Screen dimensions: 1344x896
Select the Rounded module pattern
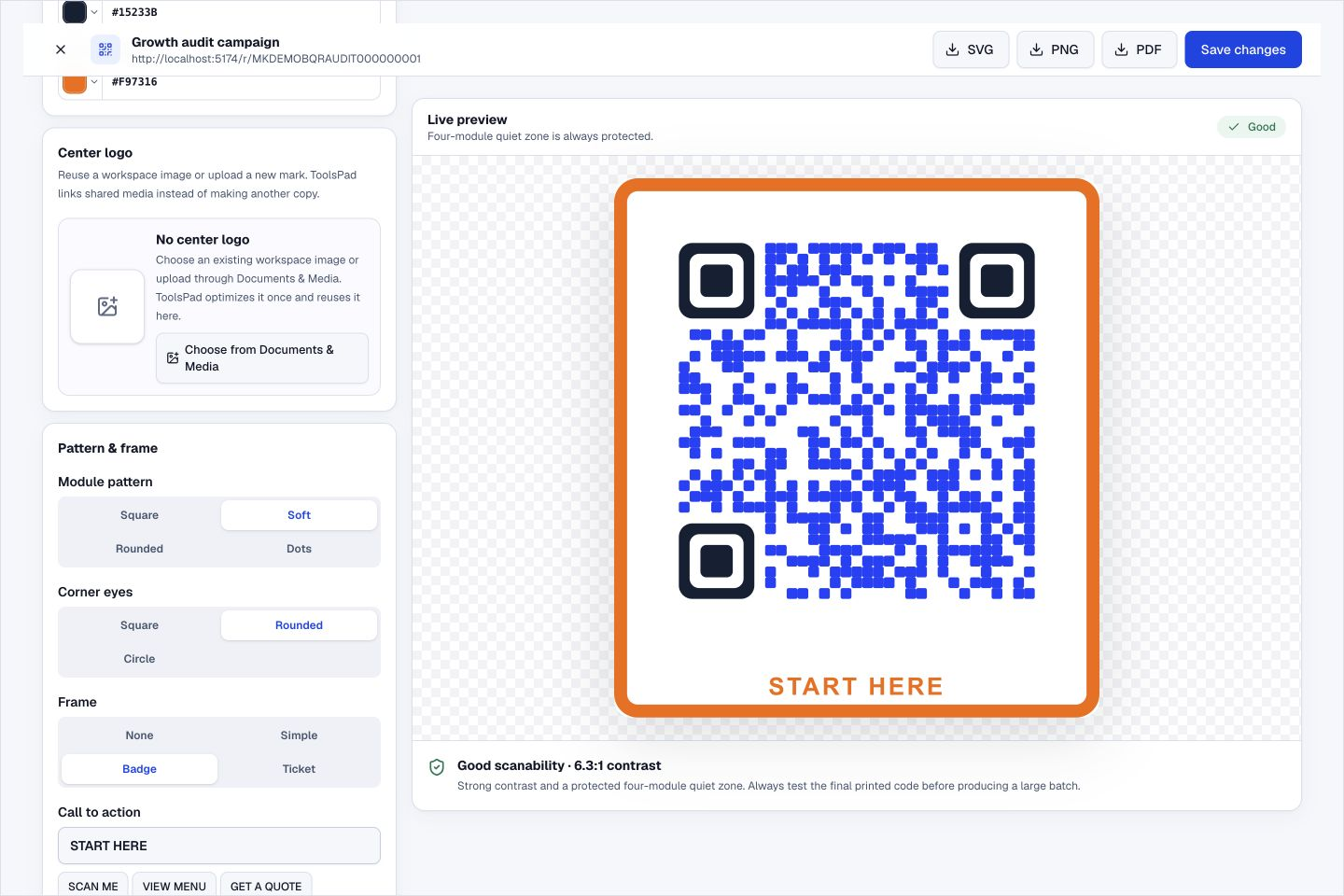(139, 549)
